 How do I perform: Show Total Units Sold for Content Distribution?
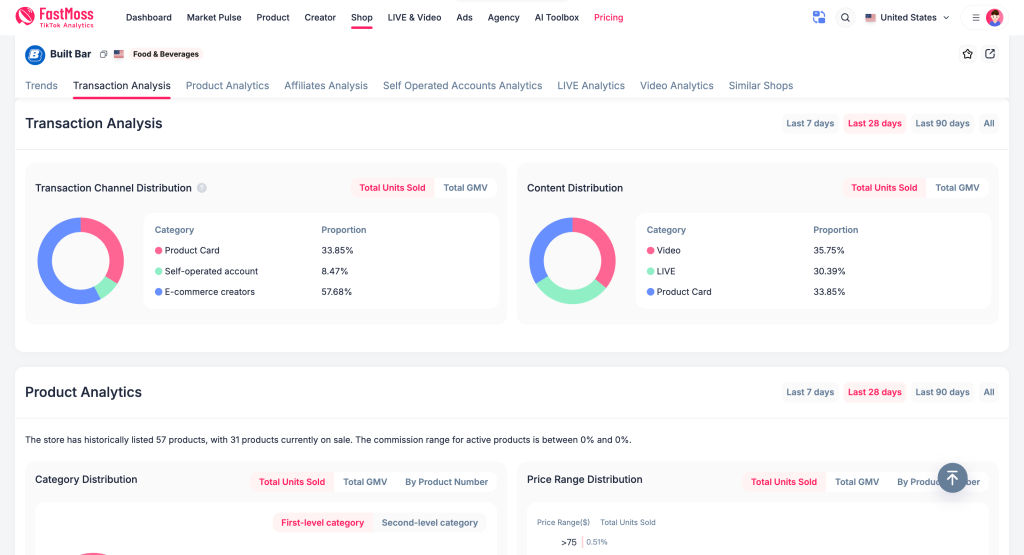click(884, 188)
